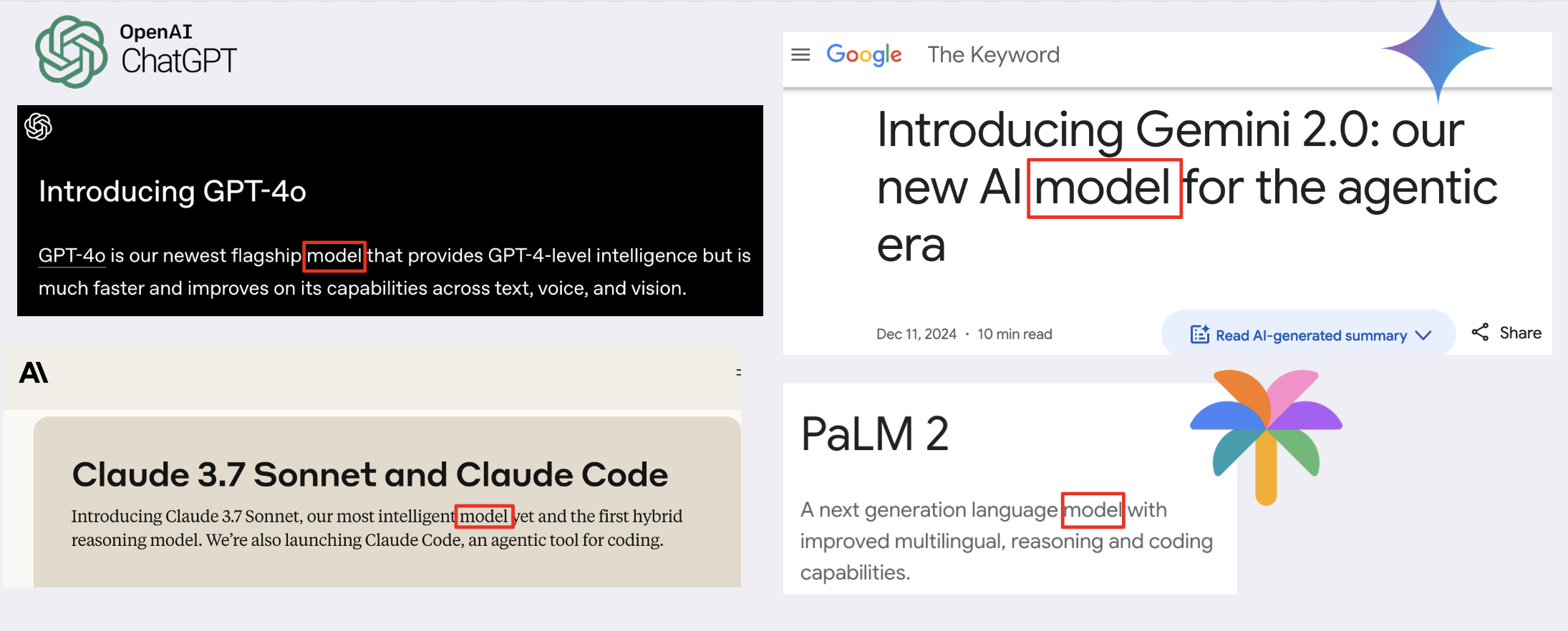Viewport: 1568px width, 631px height.
Task: Click the Google logo in the header
Action: coord(863,54)
